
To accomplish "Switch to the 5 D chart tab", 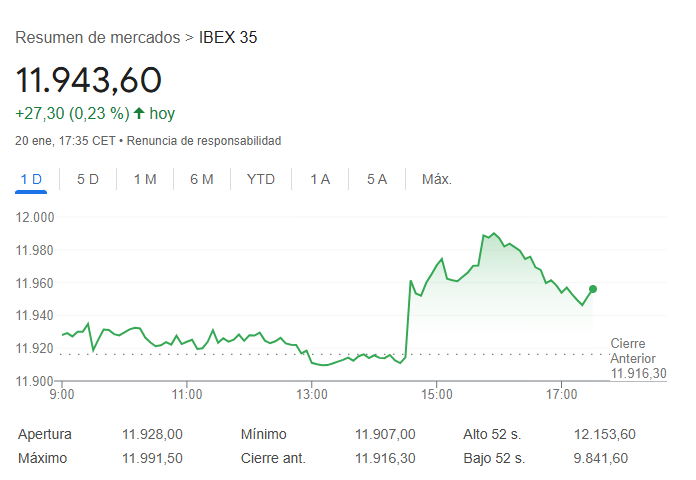I will click(x=88, y=179).
